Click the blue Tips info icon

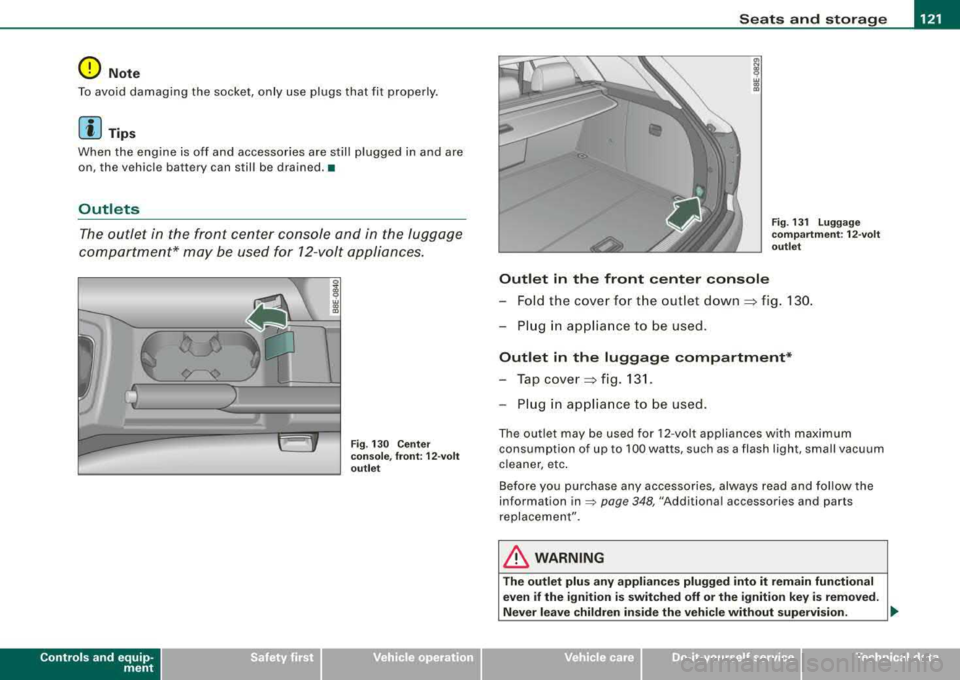[x=89, y=127]
